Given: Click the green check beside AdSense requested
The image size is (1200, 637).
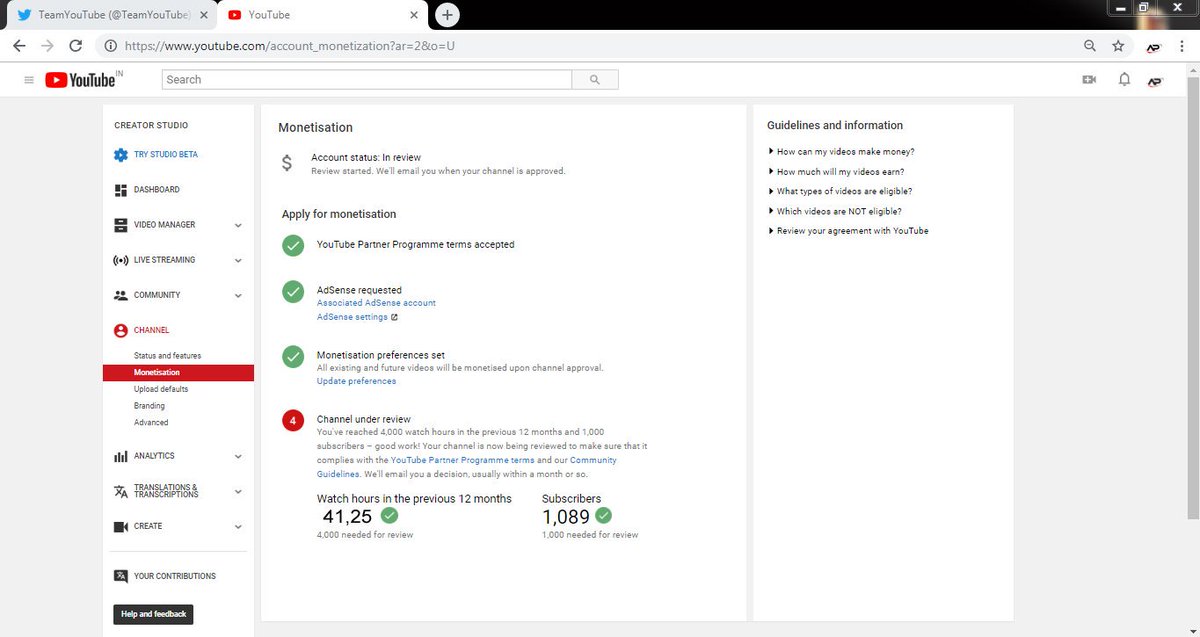Looking at the screenshot, I should (293, 291).
